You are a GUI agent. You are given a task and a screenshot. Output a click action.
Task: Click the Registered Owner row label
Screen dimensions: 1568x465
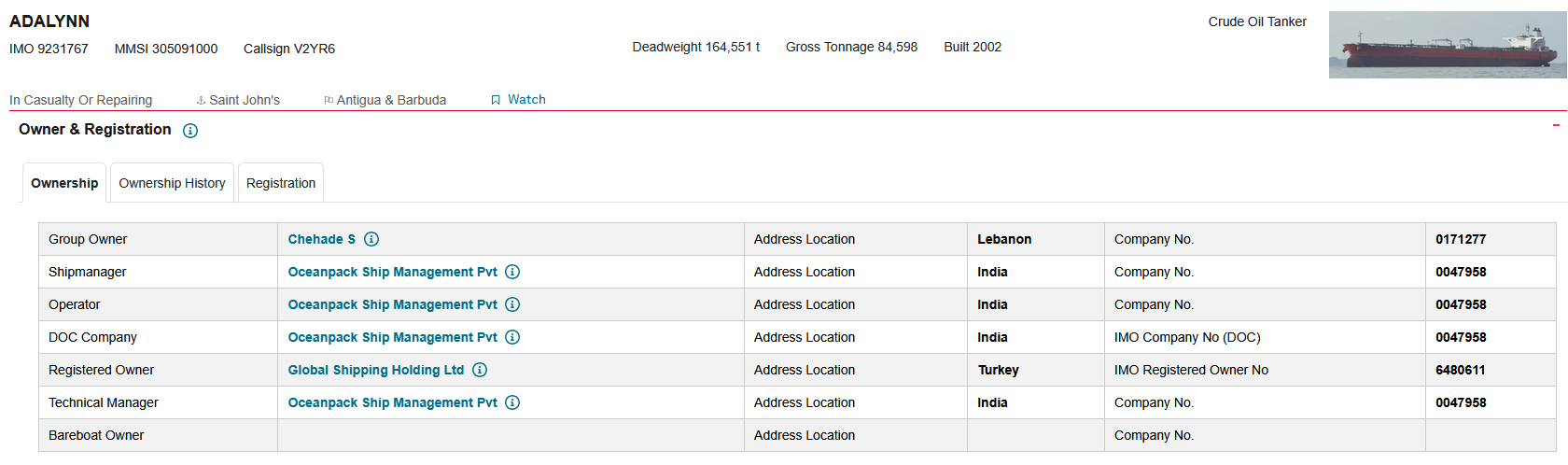[101, 370]
